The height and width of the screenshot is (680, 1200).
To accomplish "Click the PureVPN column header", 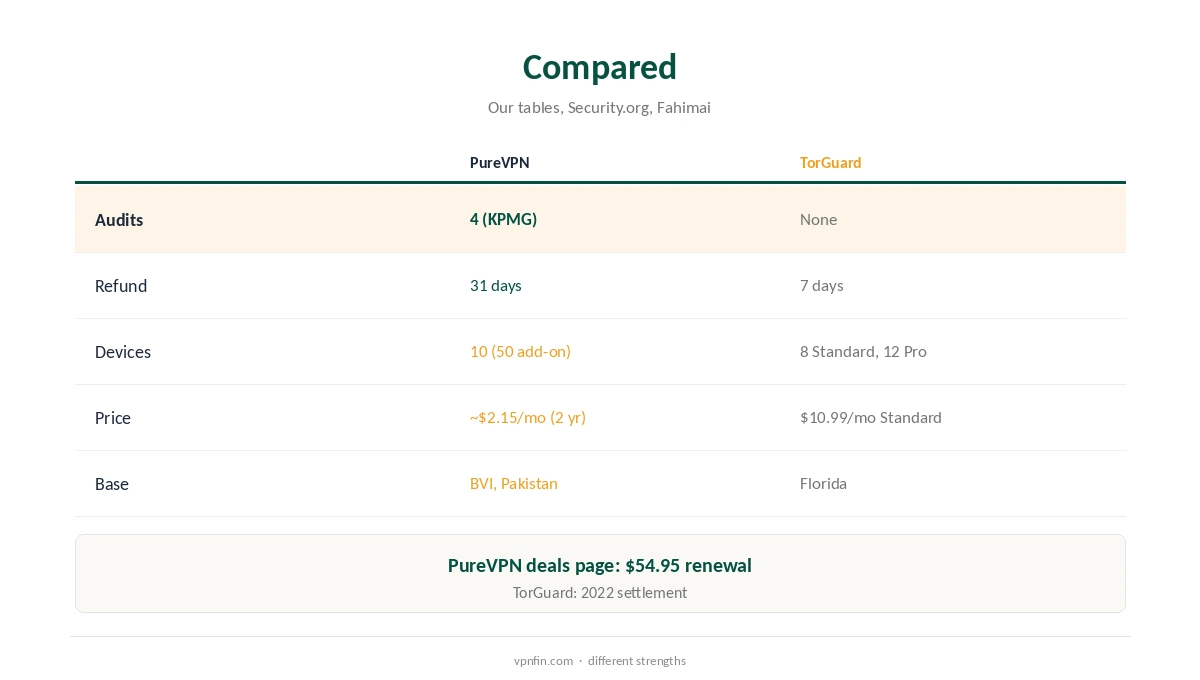I will (500, 162).
